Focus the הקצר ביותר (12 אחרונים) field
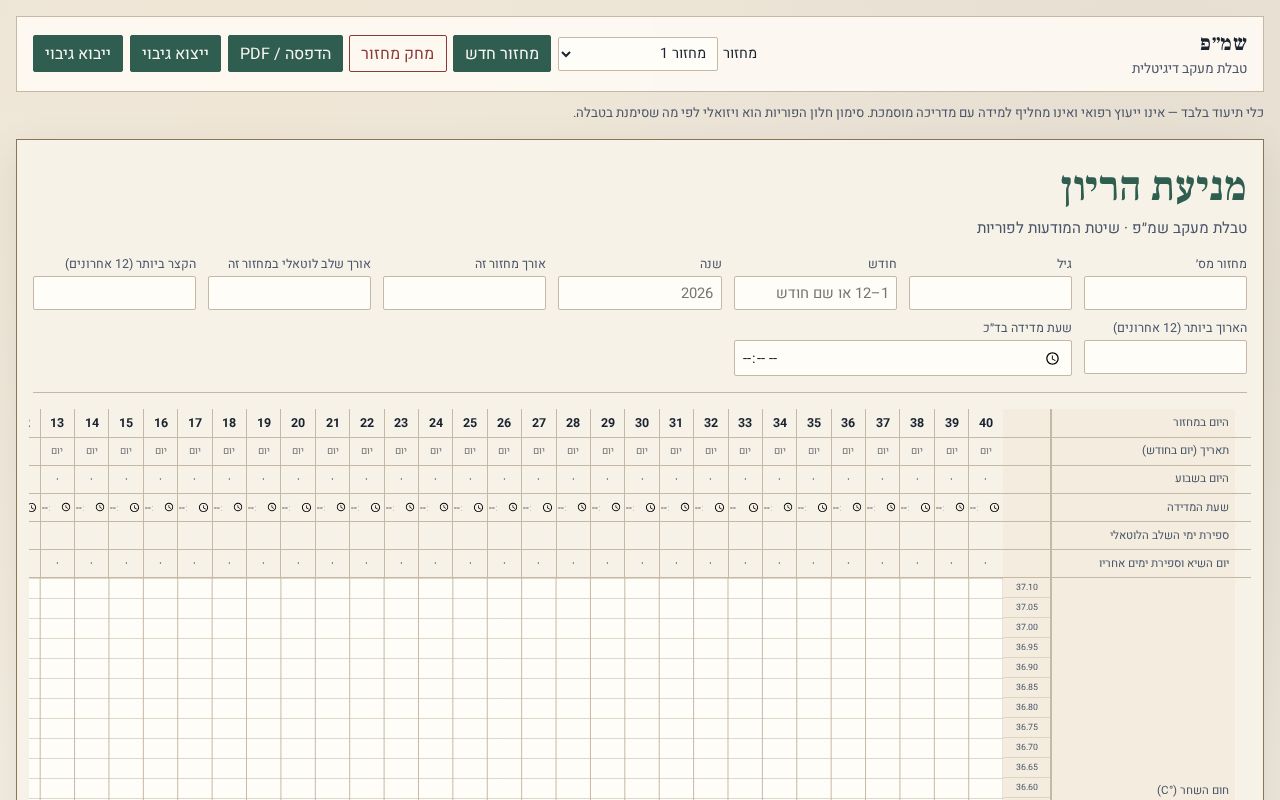 click(x=114, y=293)
